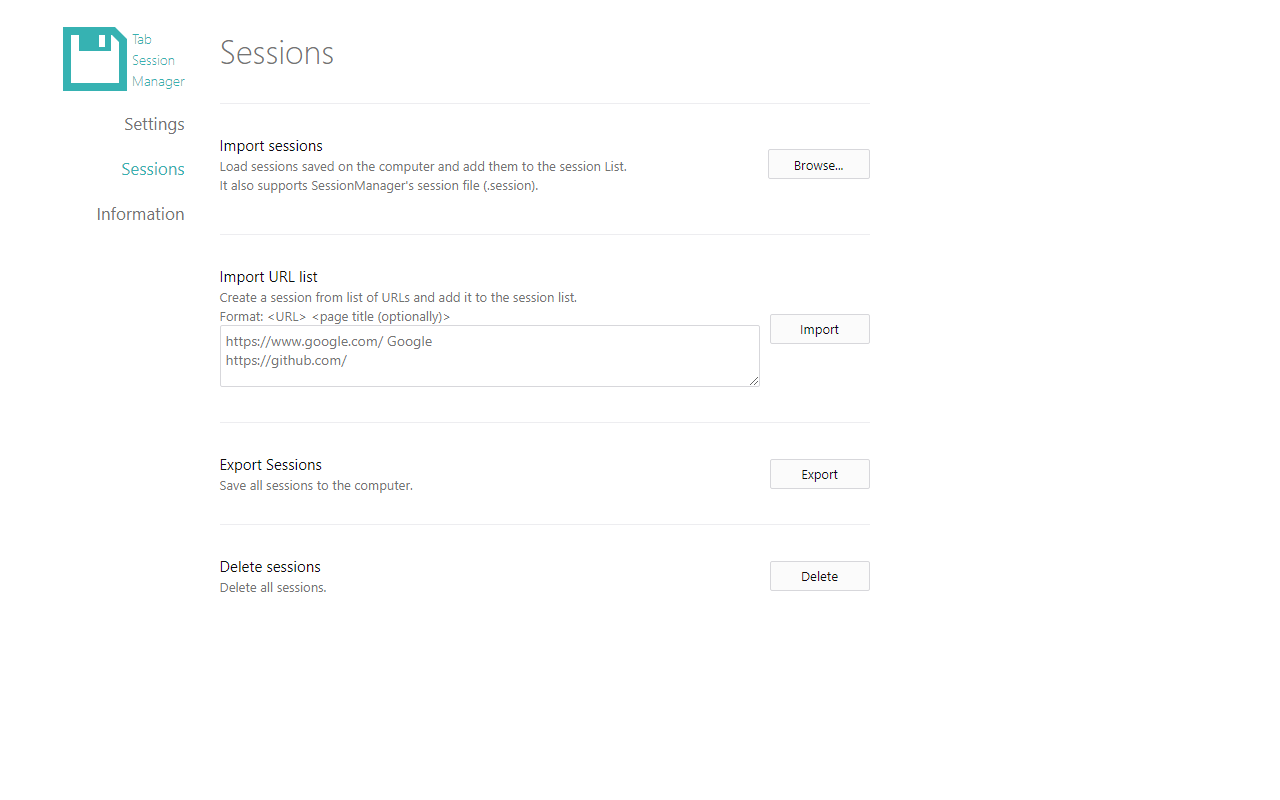Open the Settings section

click(x=154, y=123)
